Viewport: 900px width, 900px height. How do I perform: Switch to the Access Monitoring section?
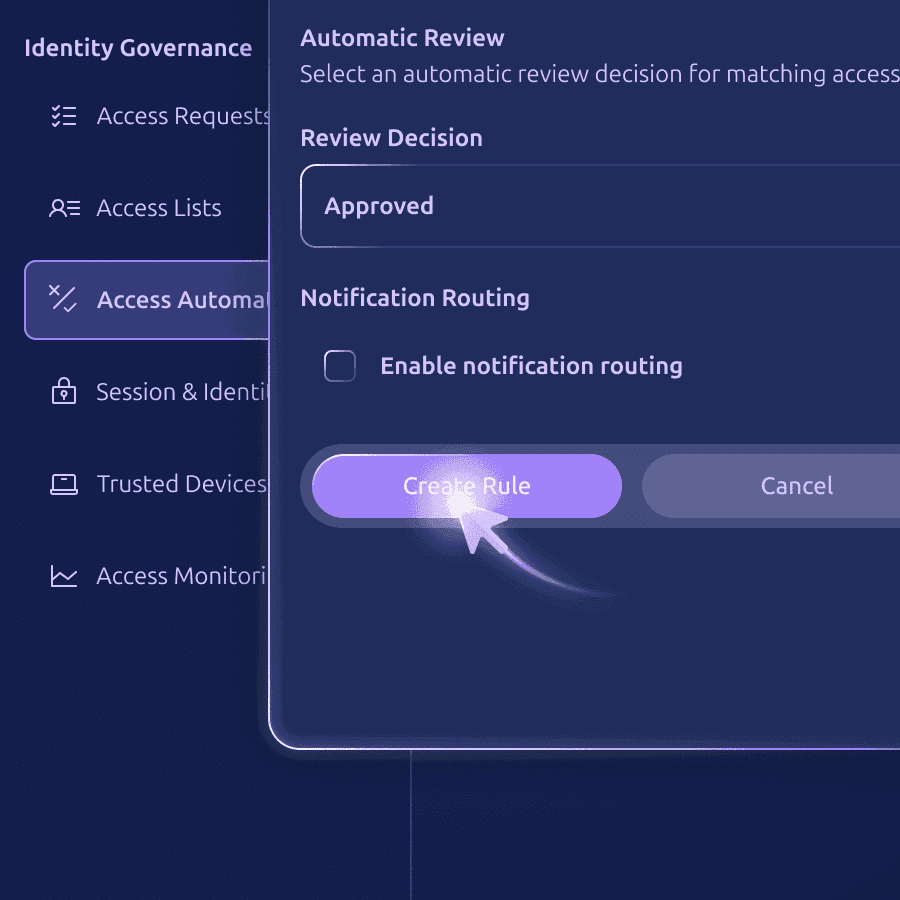pos(180,577)
